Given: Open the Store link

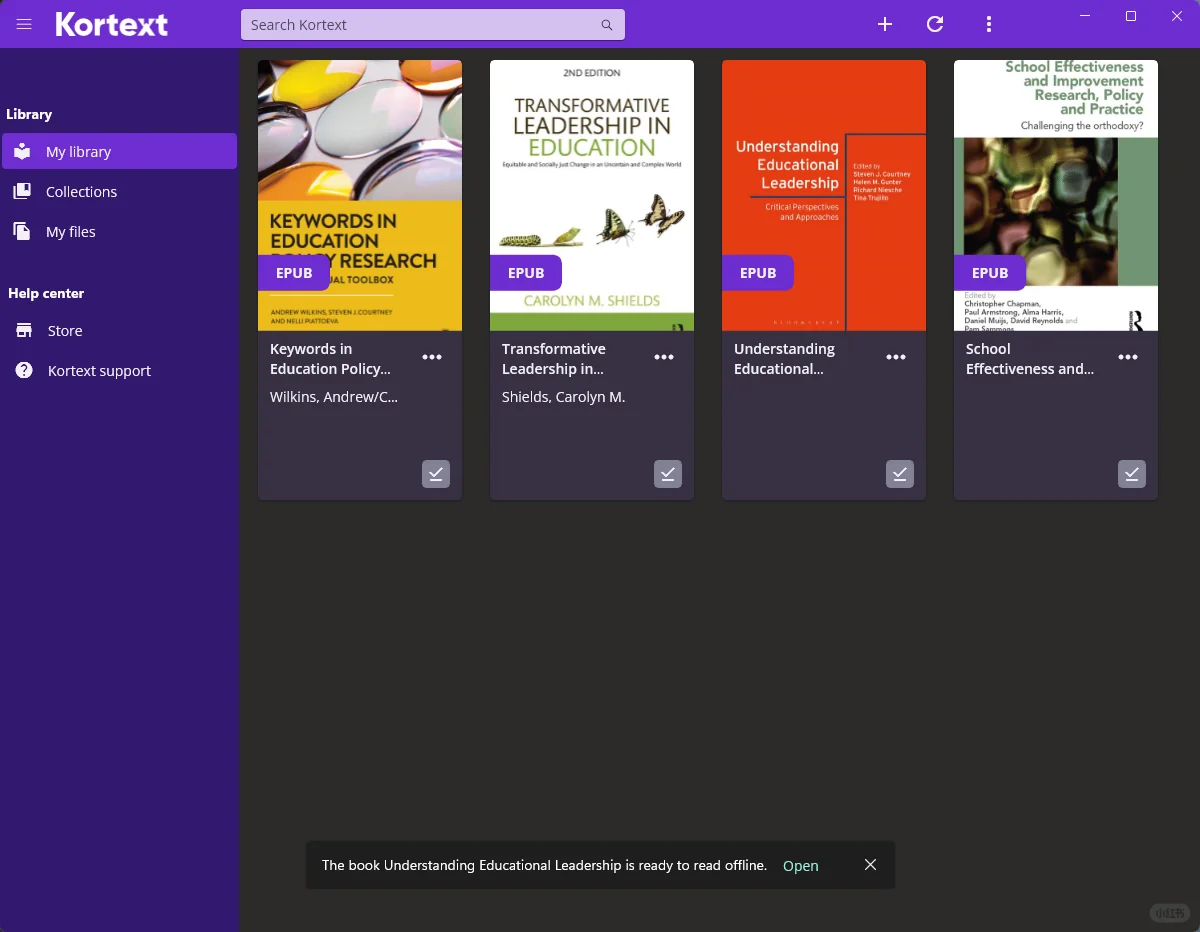Looking at the screenshot, I should [x=119, y=330].
